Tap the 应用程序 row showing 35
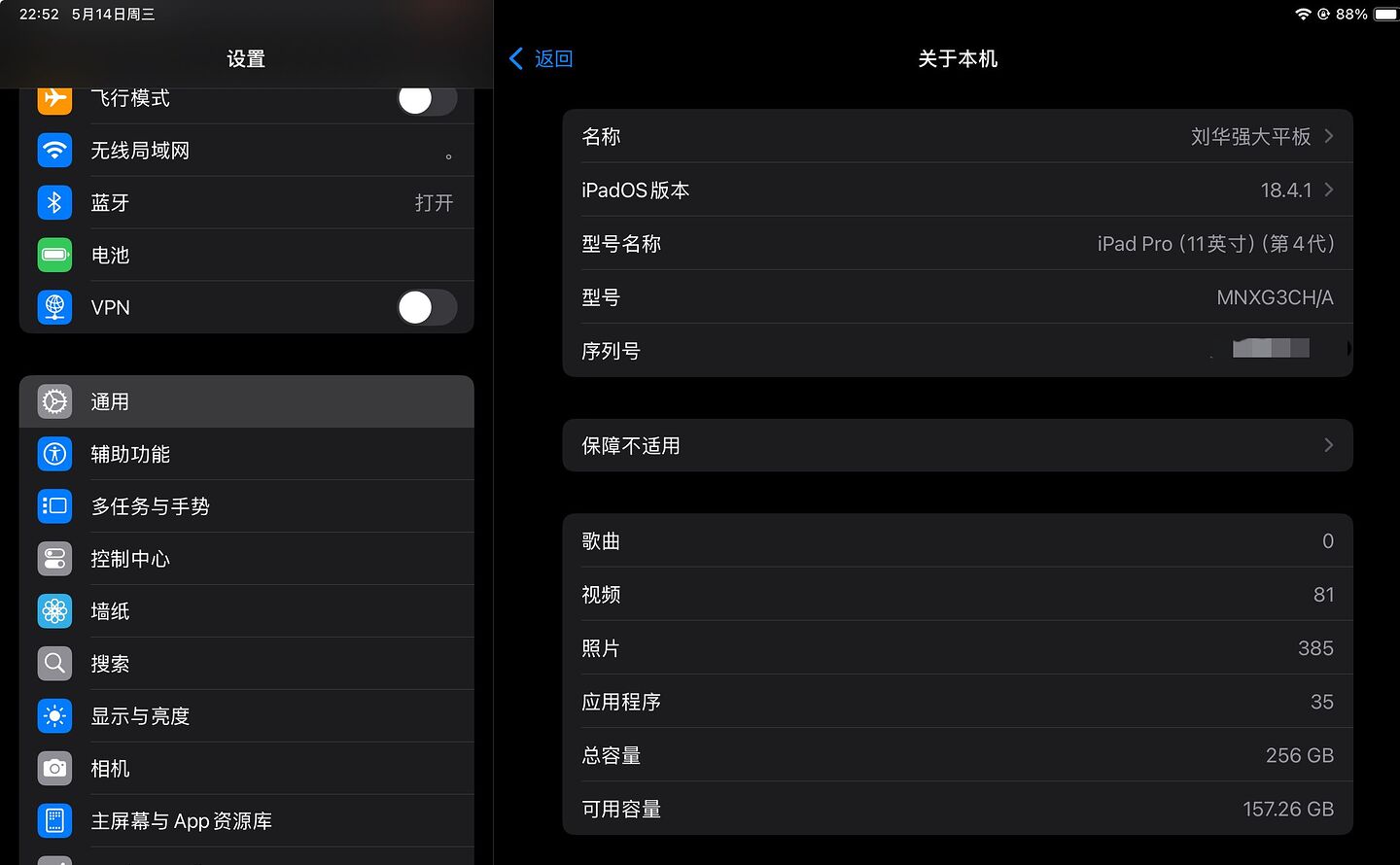1400x865 pixels. tap(958, 701)
